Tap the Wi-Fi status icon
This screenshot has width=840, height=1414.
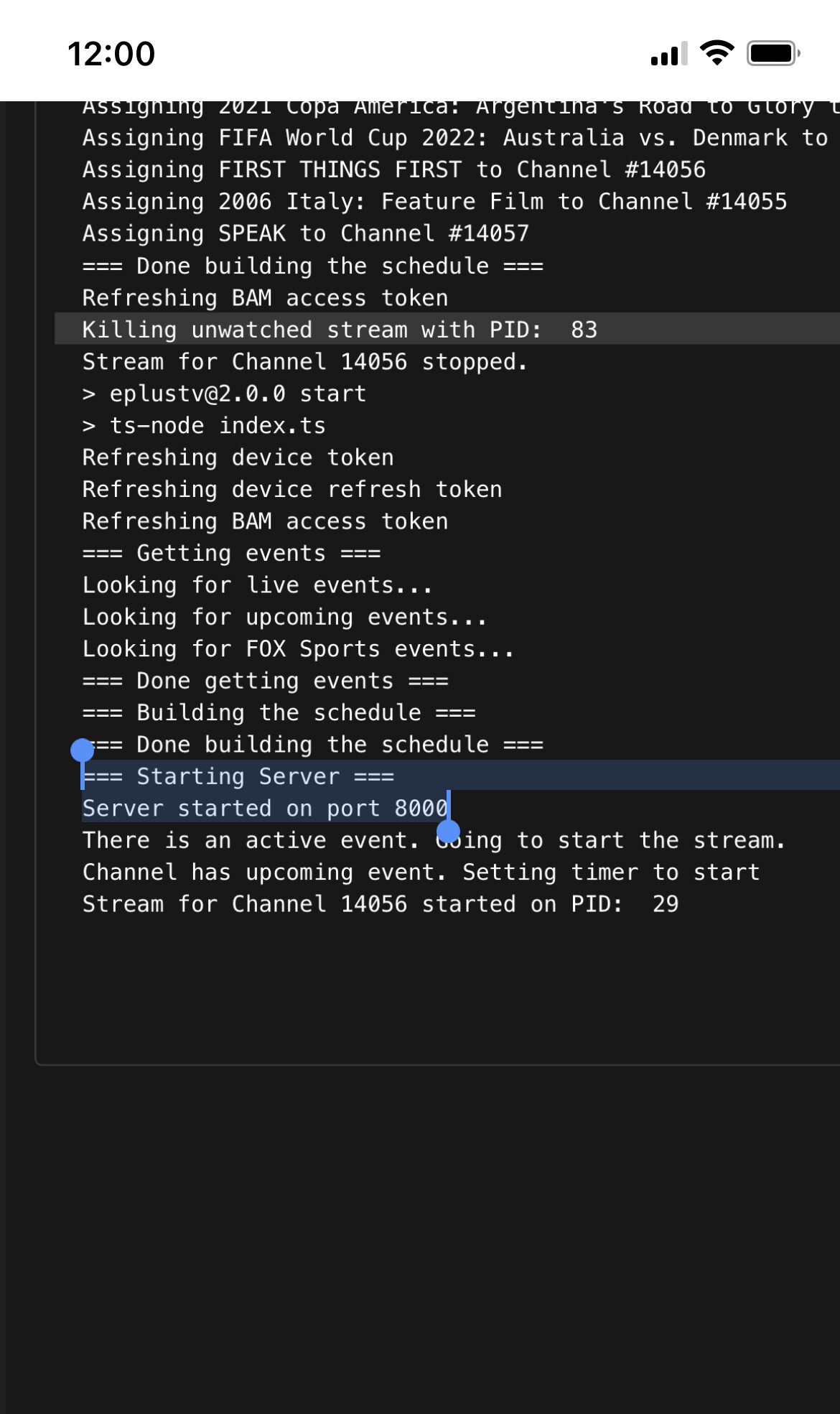point(717,53)
